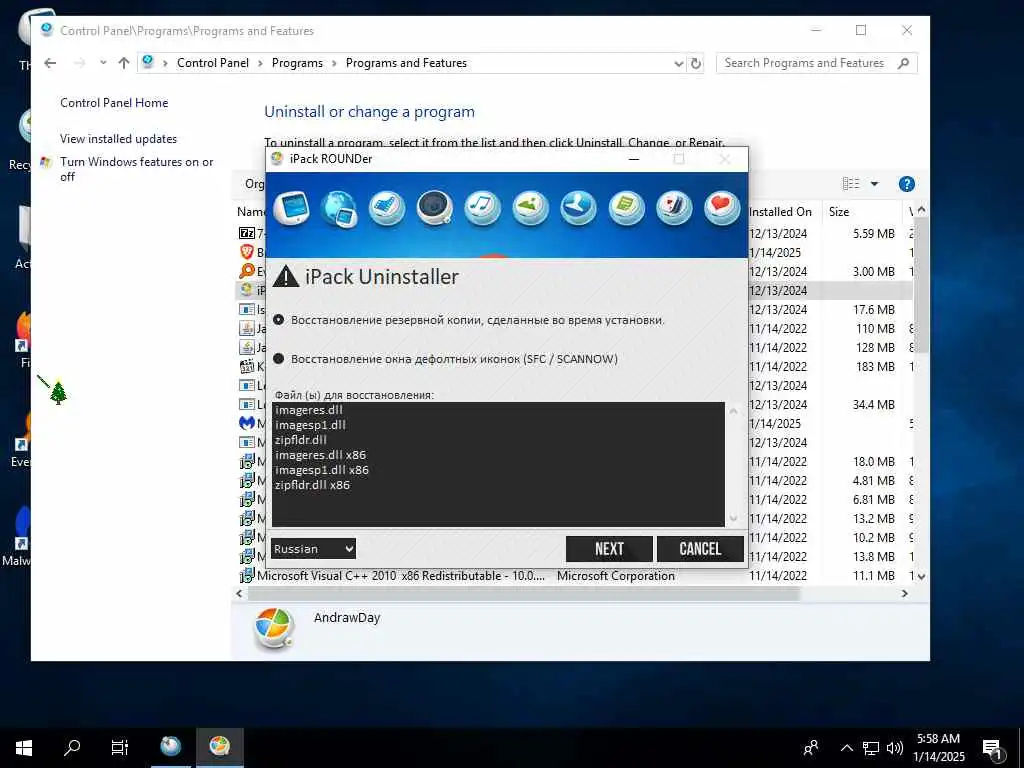Switch to Control Panel taskbar app
The height and width of the screenshot is (768, 1024).
pos(170,748)
